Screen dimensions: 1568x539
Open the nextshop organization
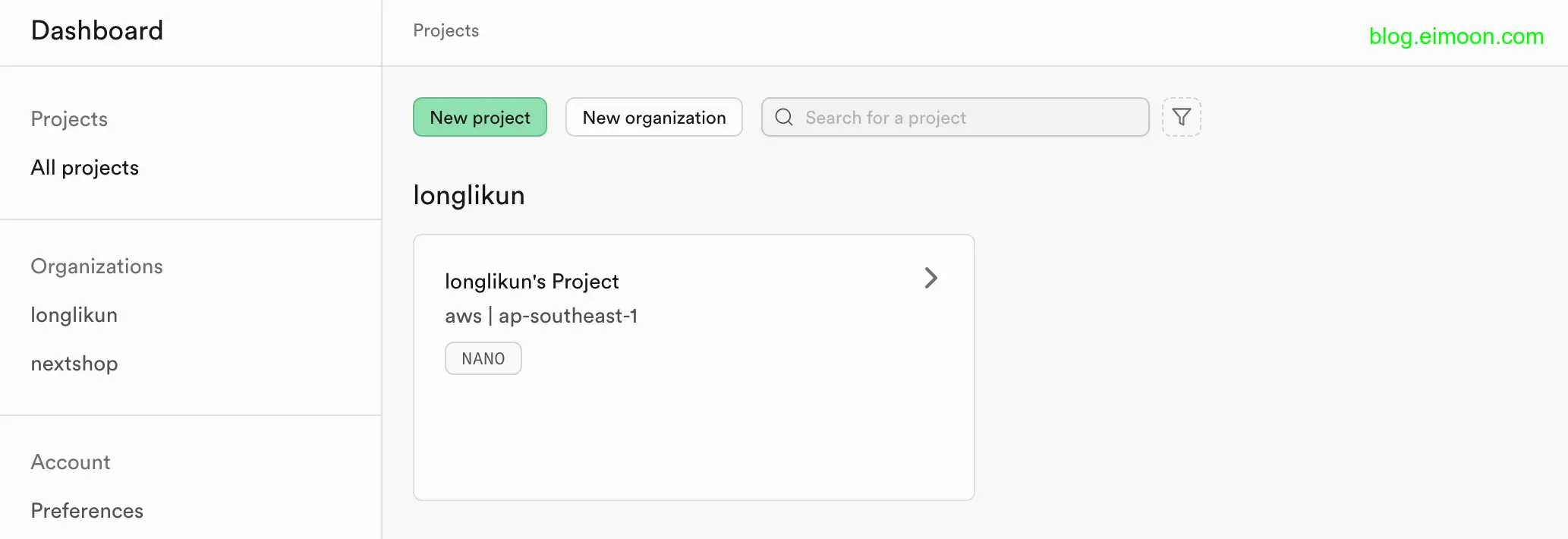coord(74,364)
